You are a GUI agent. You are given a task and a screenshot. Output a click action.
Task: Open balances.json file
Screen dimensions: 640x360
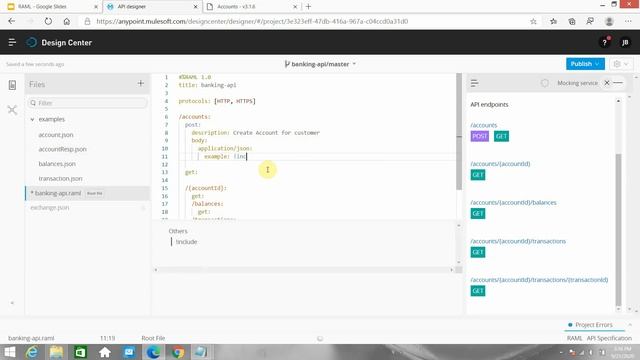(x=57, y=164)
